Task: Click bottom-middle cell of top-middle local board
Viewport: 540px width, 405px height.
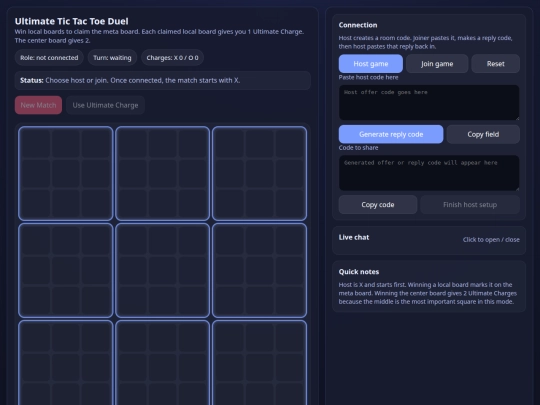Action: pos(163,203)
